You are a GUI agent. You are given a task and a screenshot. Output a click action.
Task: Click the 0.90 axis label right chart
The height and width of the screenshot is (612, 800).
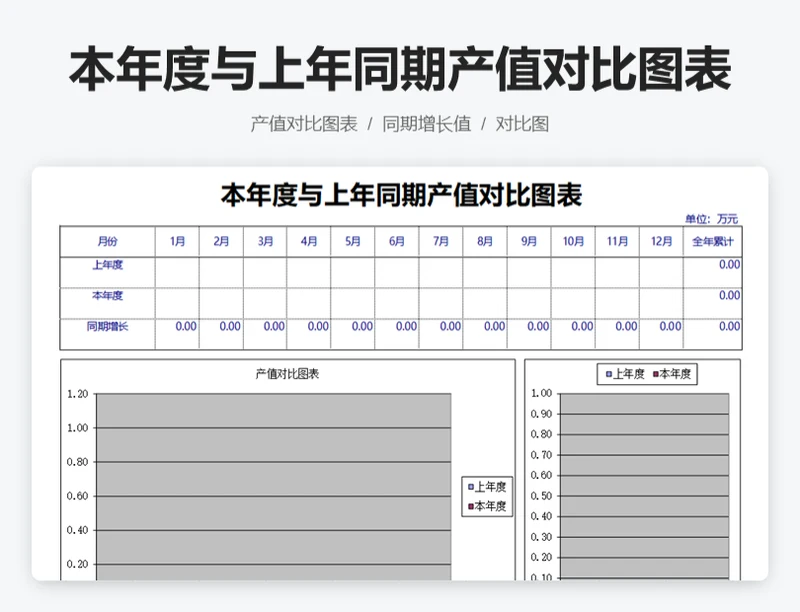541,414
